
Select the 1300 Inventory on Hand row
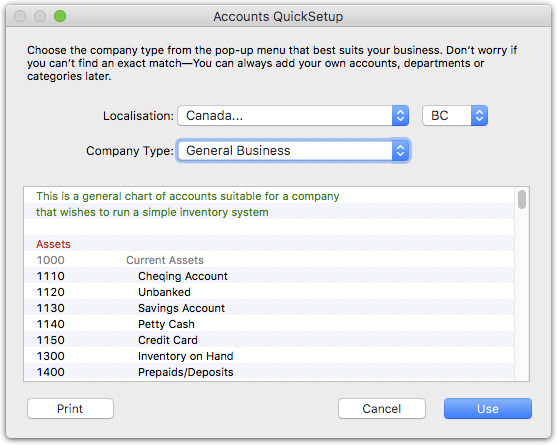tap(269, 356)
